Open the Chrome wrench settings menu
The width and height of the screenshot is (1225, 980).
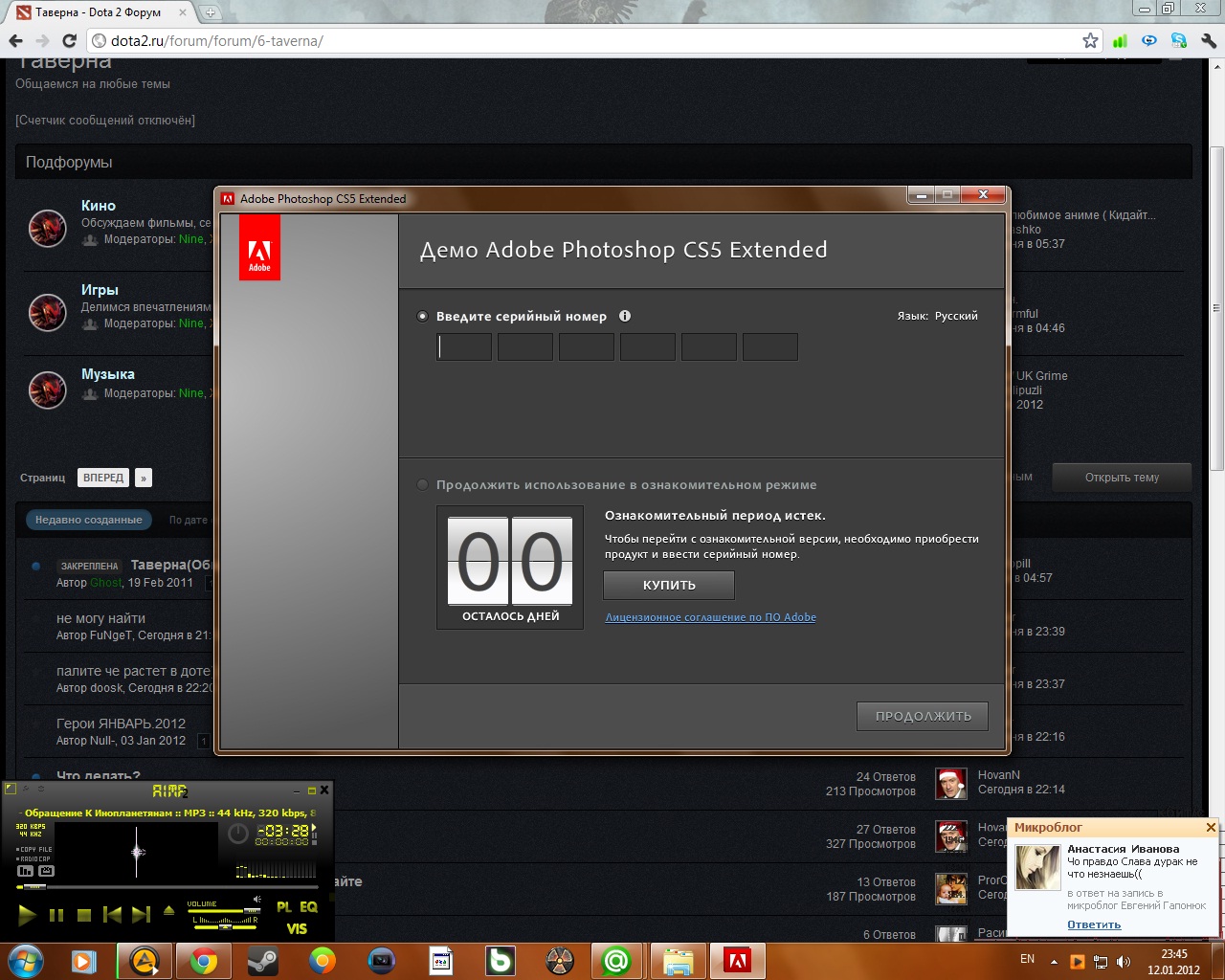1208,41
